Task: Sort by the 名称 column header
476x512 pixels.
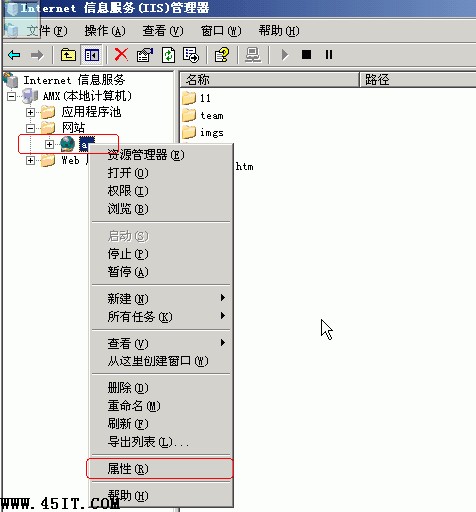Action: click(269, 80)
